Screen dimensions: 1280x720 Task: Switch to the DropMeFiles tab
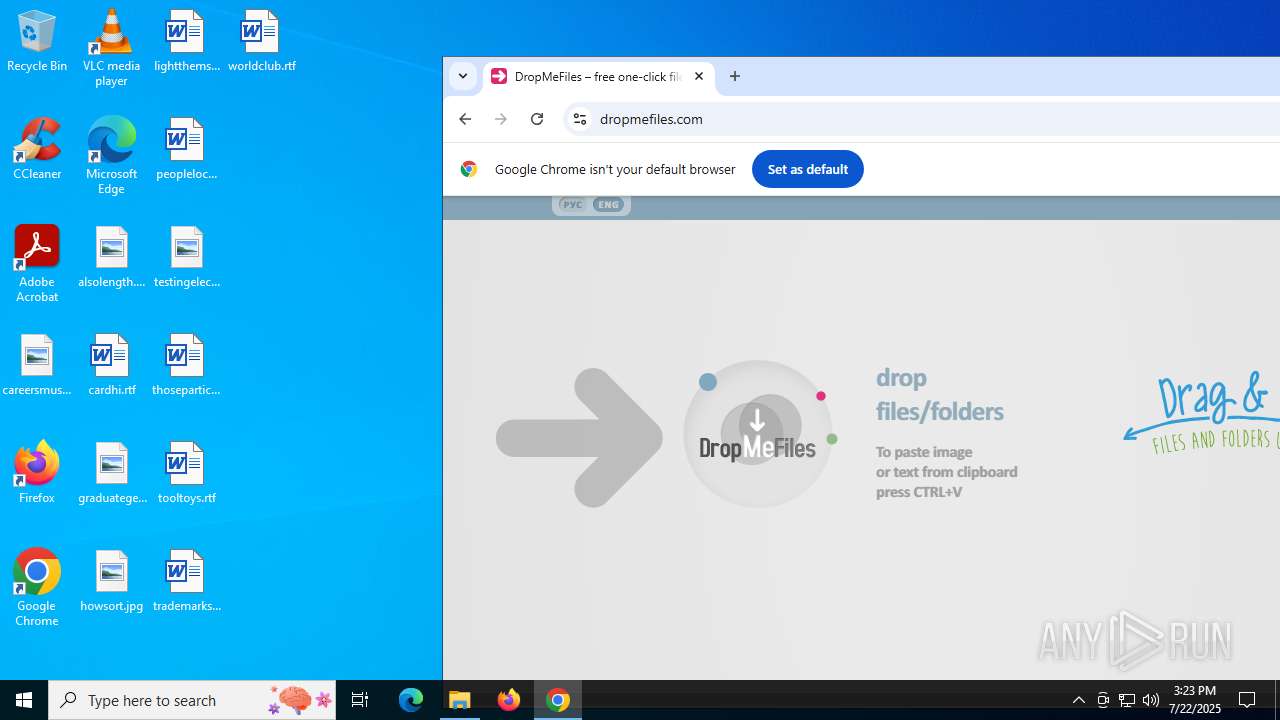(598, 76)
